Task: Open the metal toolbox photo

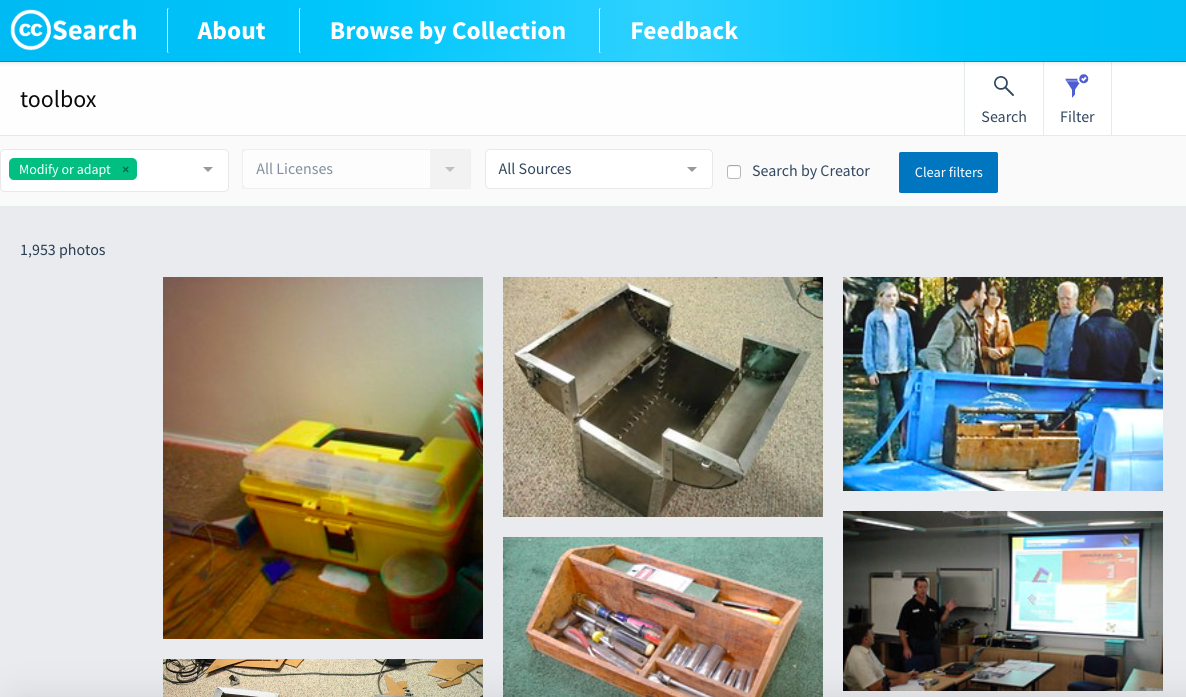Action: click(x=663, y=397)
